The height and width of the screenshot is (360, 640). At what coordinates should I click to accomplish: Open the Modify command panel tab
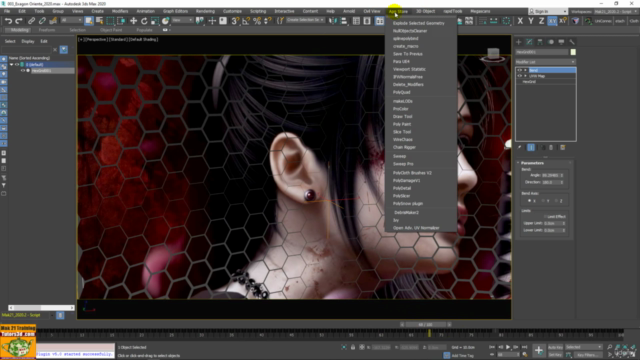point(529,42)
